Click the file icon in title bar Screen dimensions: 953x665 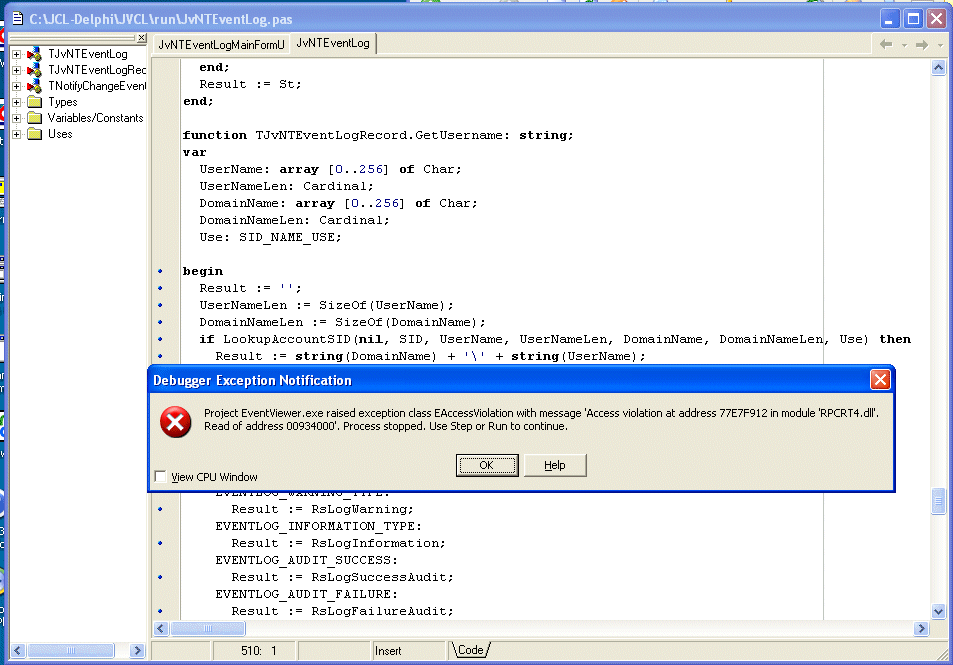click(15, 19)
